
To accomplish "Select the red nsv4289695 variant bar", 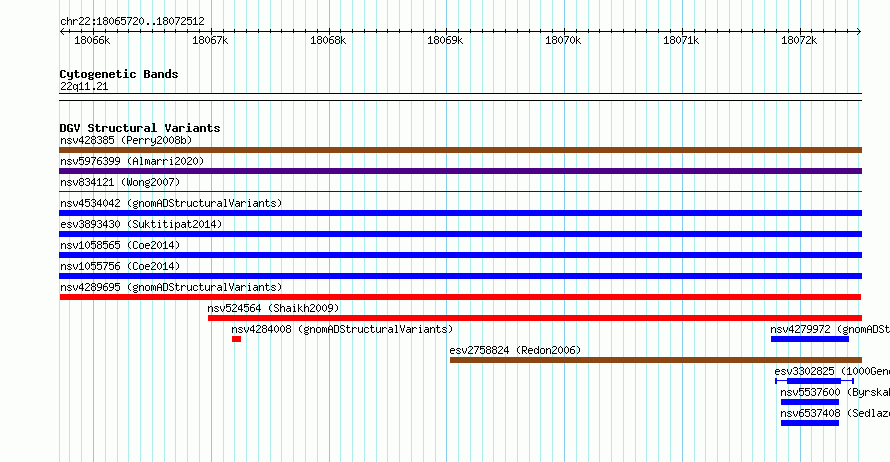I will point(460,297).
